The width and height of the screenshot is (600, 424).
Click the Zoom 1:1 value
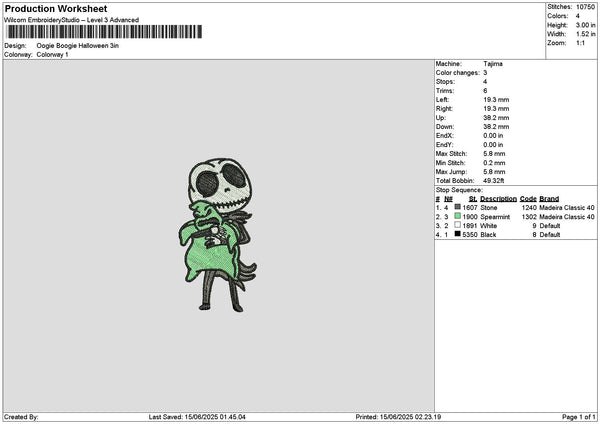[580, 43]
